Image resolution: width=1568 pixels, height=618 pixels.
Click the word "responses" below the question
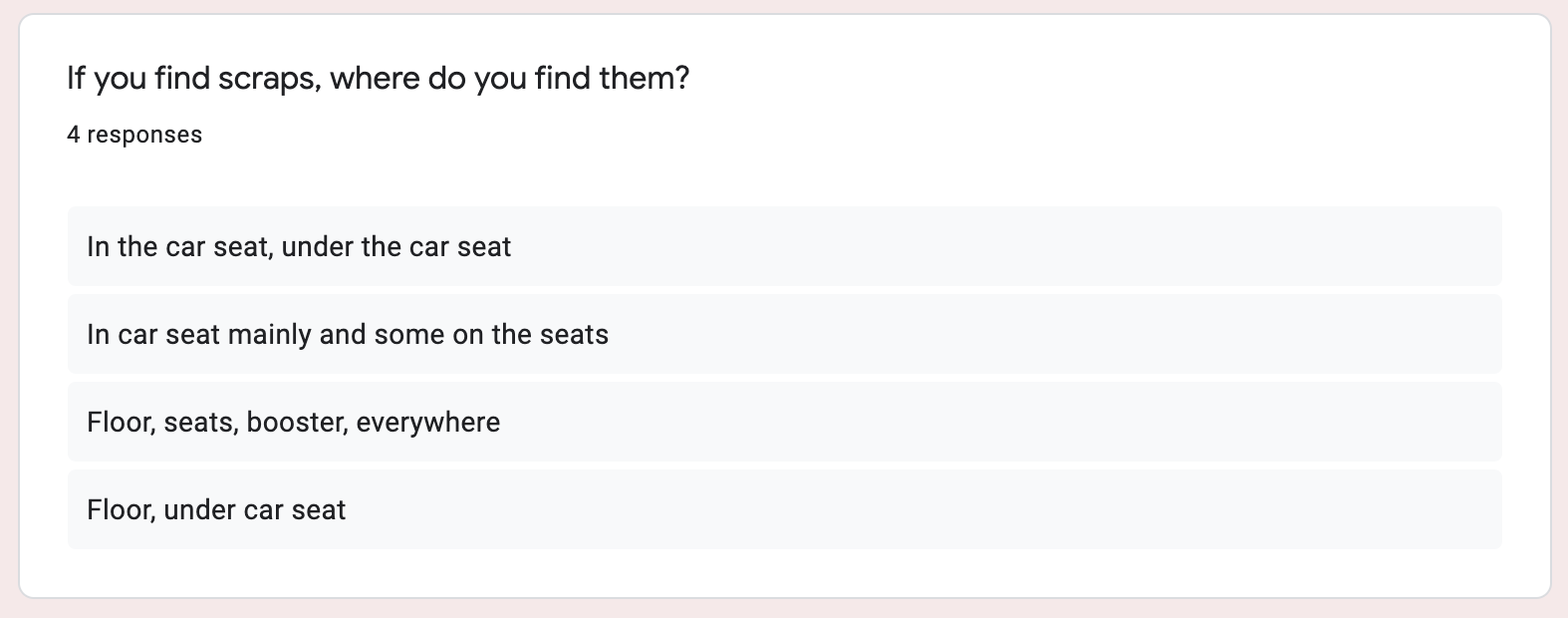[144, 136]
